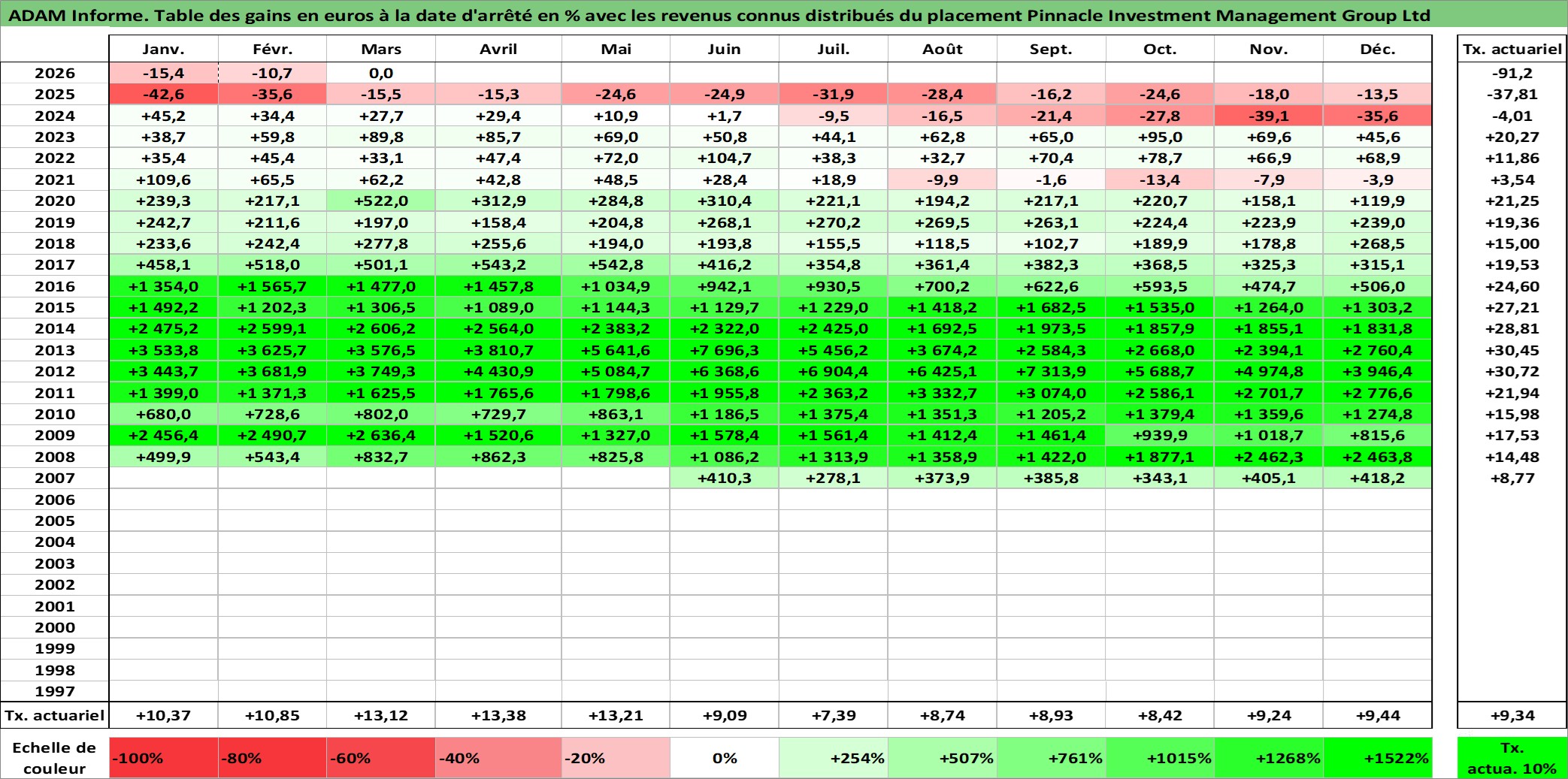This screenshot has height=779, width=1568.
Task: Click the cell showing +95,0
Action: click(x=1160, y=137)
